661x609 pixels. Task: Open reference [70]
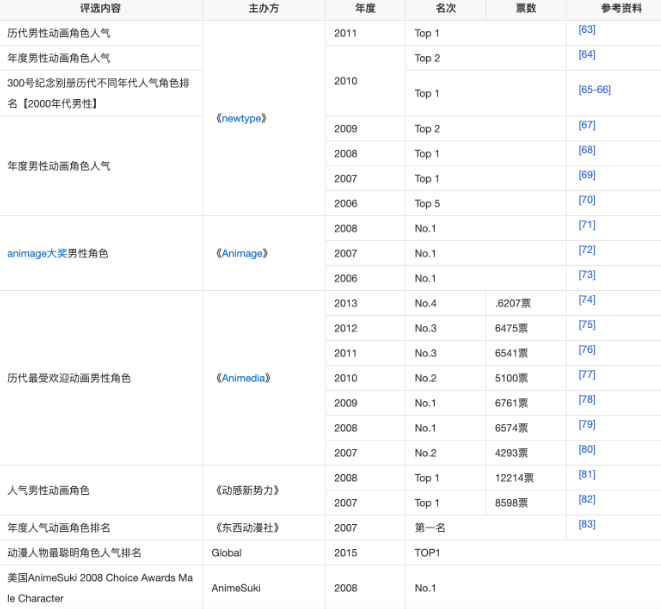click(587, 199)
